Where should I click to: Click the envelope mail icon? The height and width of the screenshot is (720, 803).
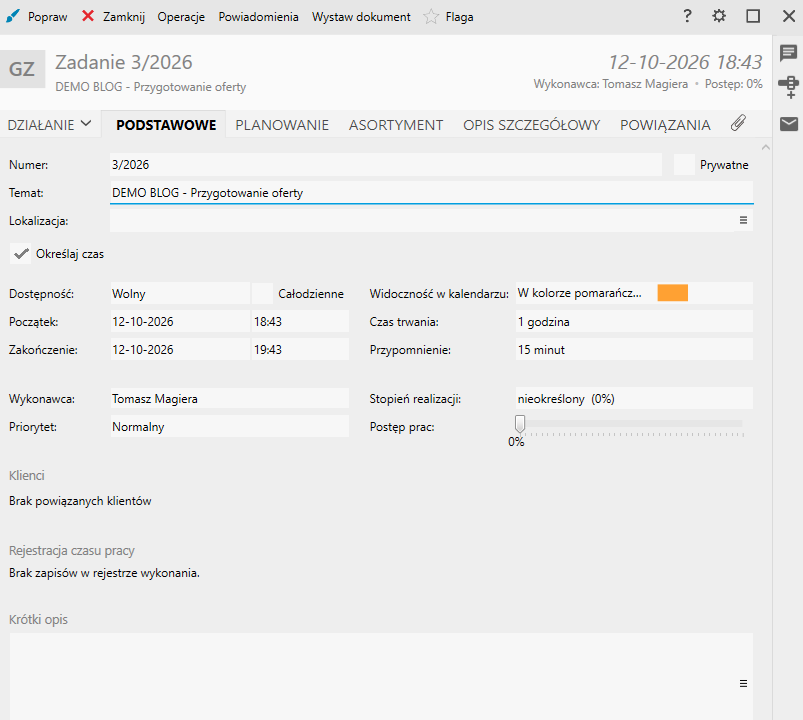789,123
